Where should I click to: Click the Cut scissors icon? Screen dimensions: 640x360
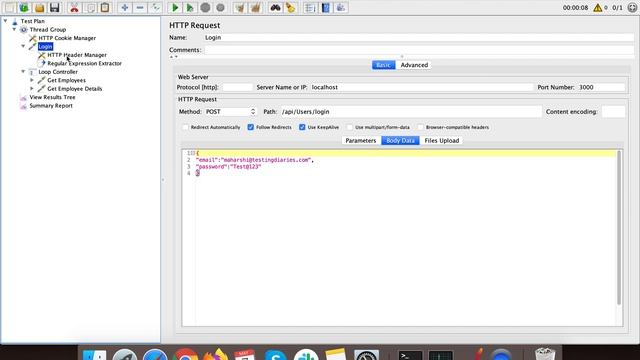coord(74,7)
